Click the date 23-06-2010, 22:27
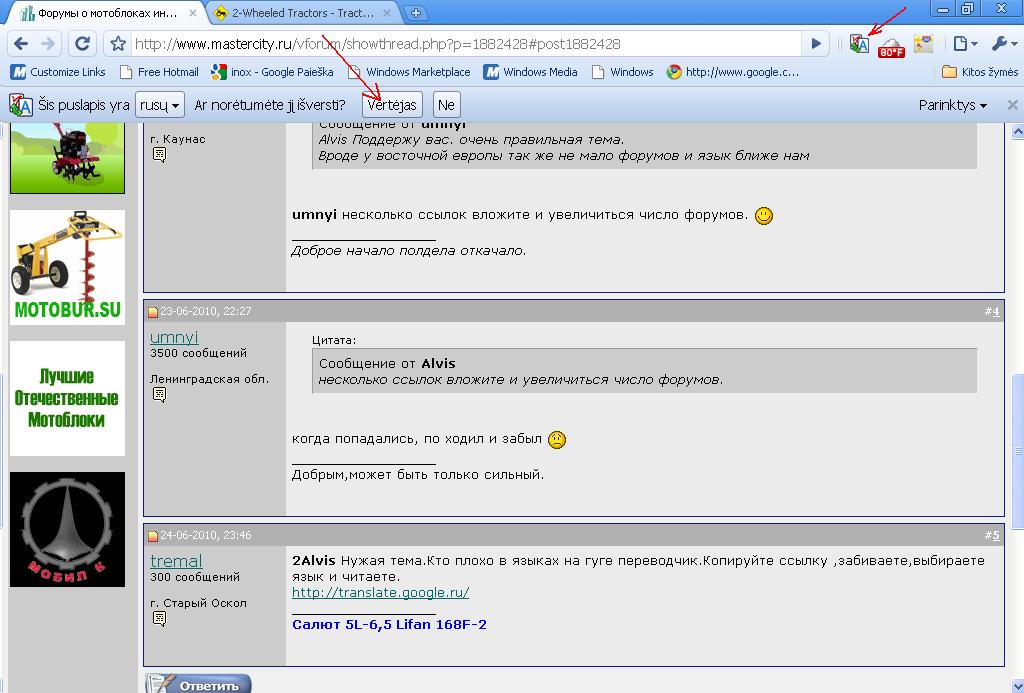The width and height of the screenshot is (1024, 693). (x=206, y=312)
